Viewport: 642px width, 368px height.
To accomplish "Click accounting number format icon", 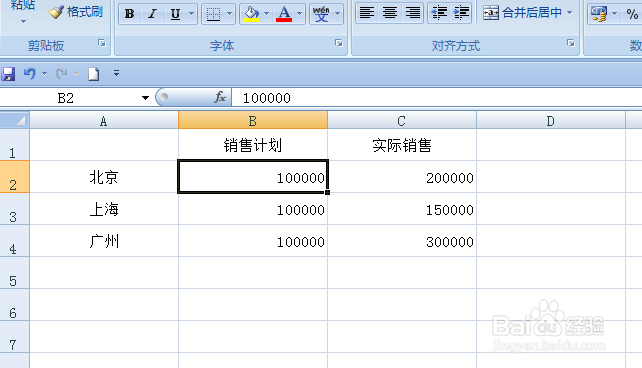I will point(599,14).
